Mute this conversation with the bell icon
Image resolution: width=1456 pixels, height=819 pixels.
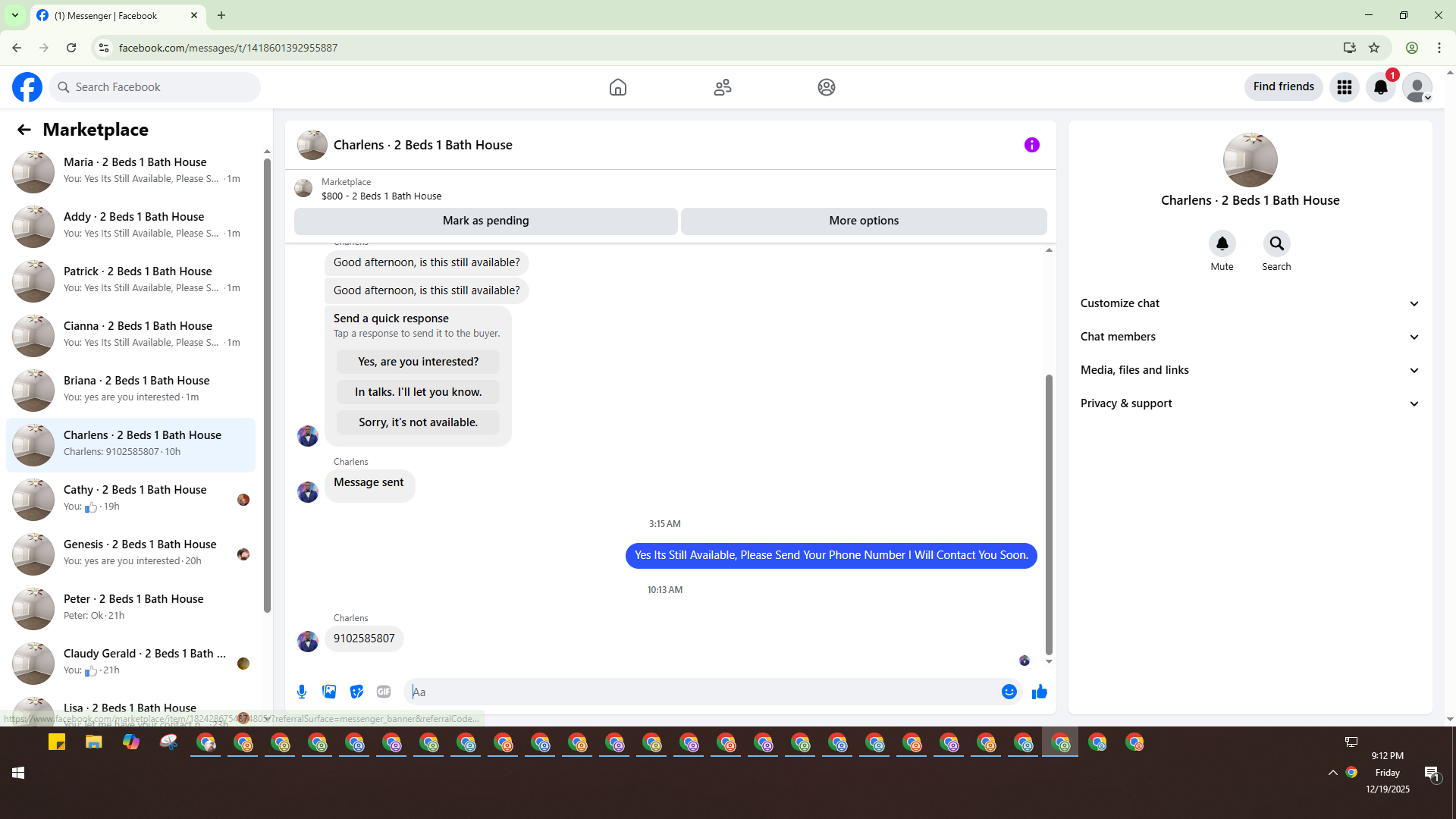(x=1222, y=244)
